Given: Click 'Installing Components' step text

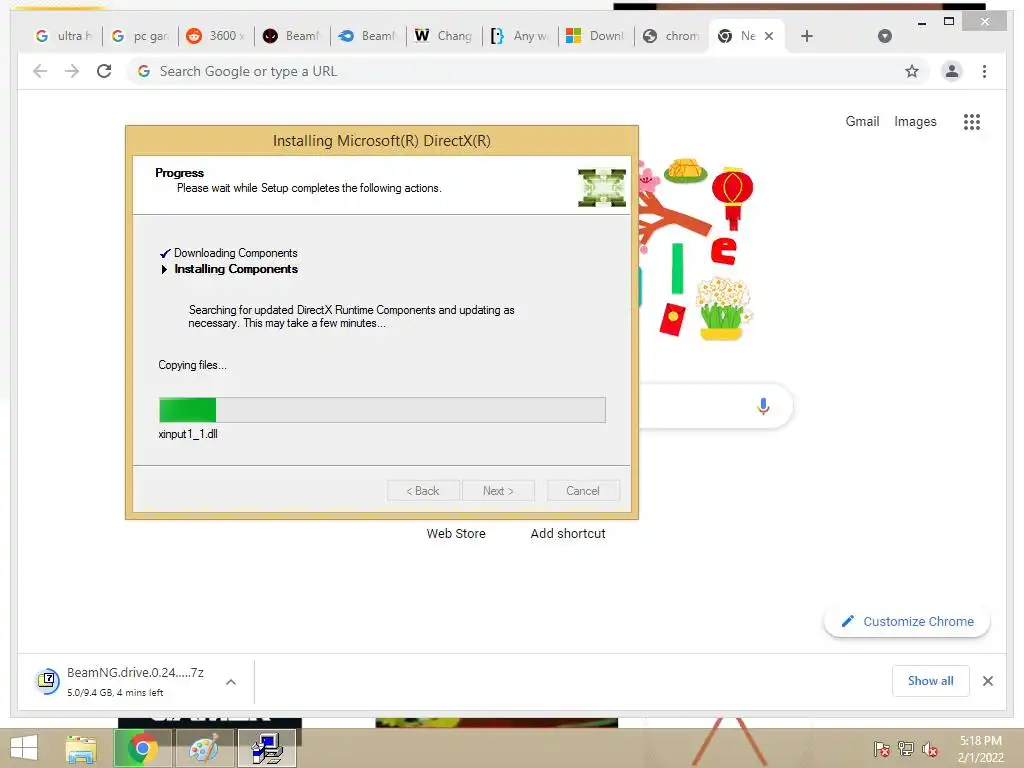Looking at the screenshot, I should pos(236,269).
